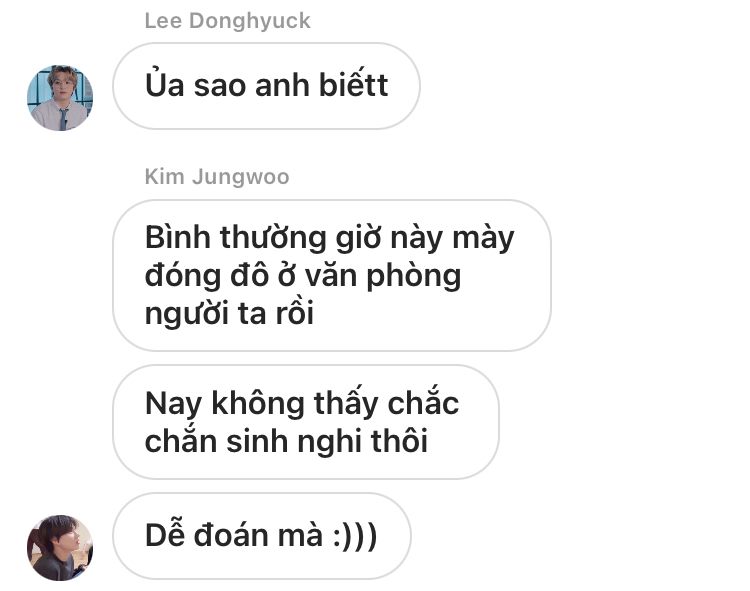Tap 'Bình thường' at start of second bubble
This screenshot has width=750, height=591.
point(236,238)
